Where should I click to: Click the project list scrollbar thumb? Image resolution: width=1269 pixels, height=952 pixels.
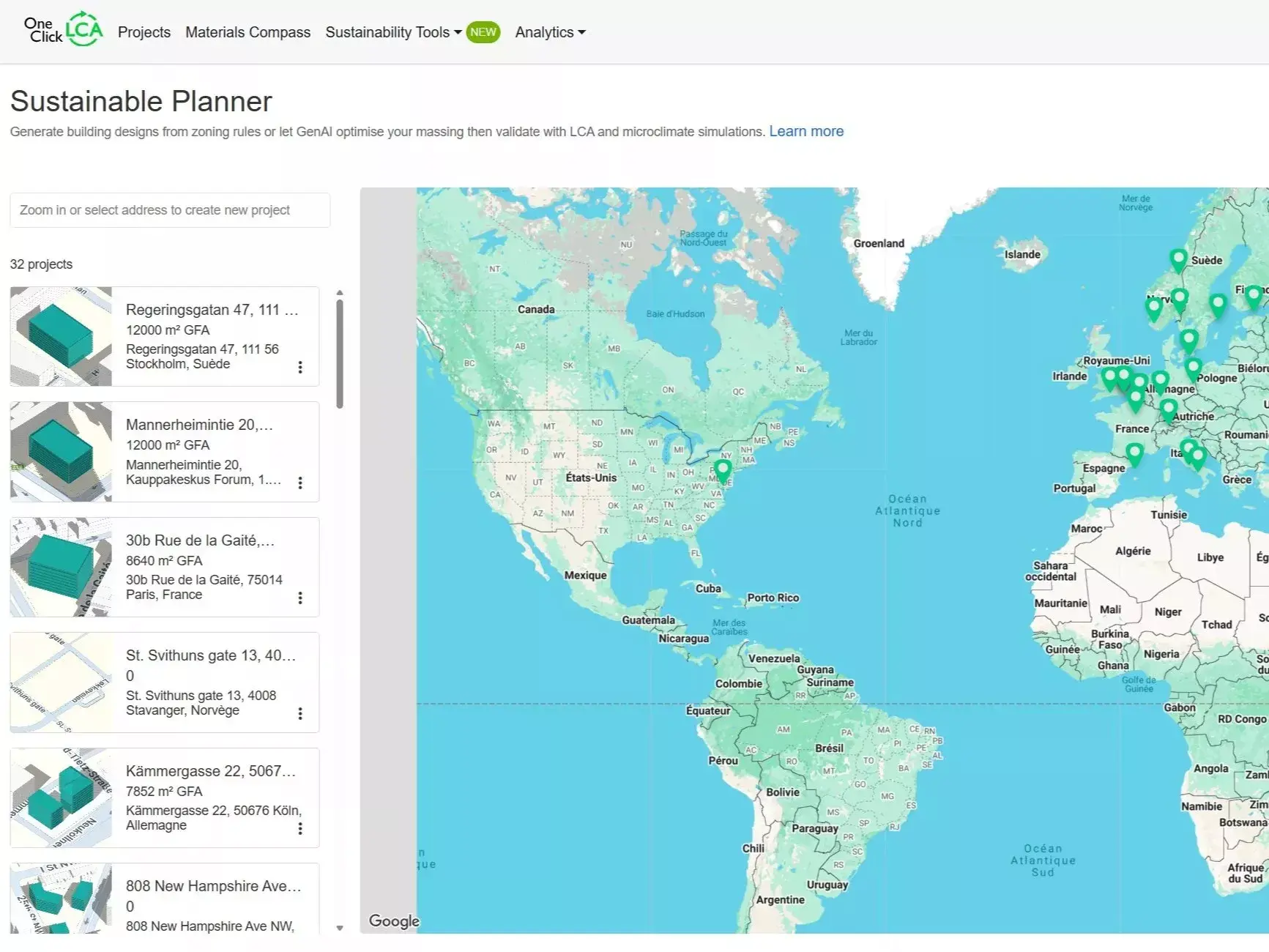(340, 354)
